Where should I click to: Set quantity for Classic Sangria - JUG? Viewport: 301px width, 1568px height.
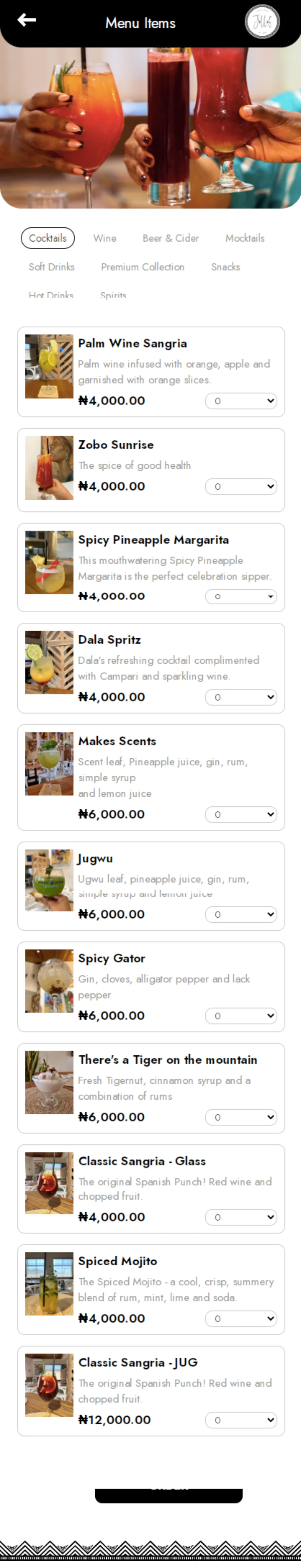click(241, 1420)
